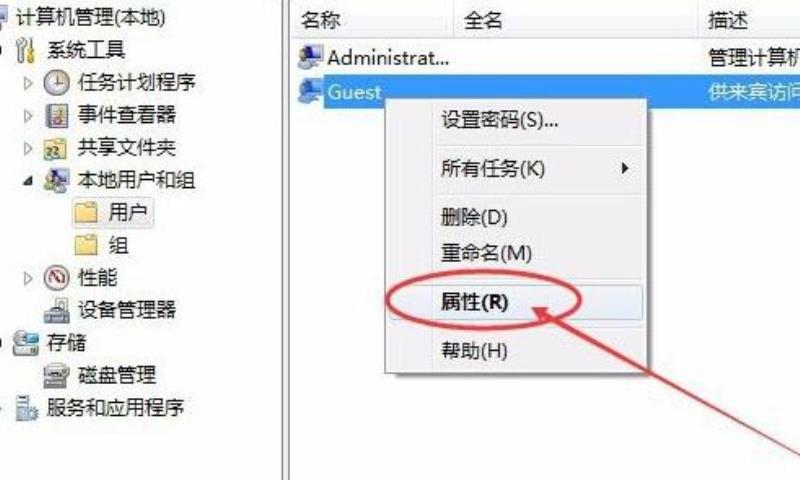Viewport: 800px width, 480px height.
Task: Click the Device Manager icon
Action: point(57,311)
